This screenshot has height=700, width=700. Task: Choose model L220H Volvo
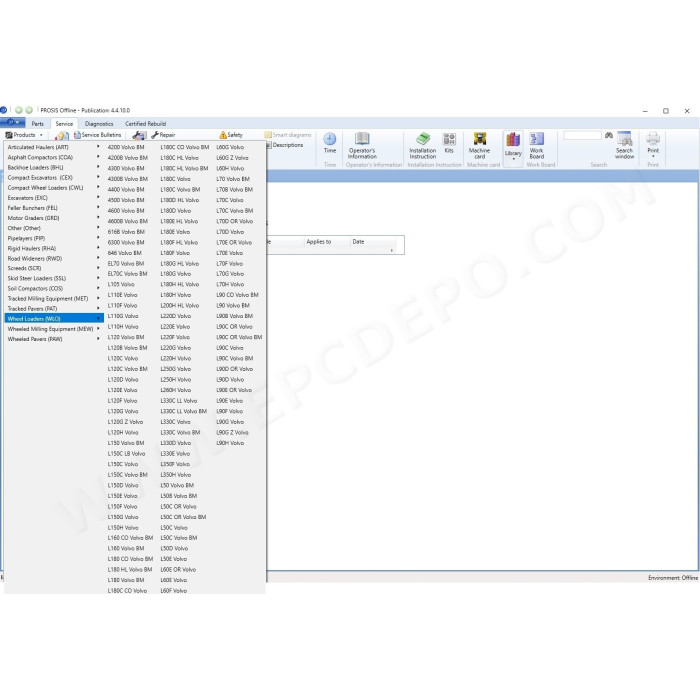click(x=176, y=358)
